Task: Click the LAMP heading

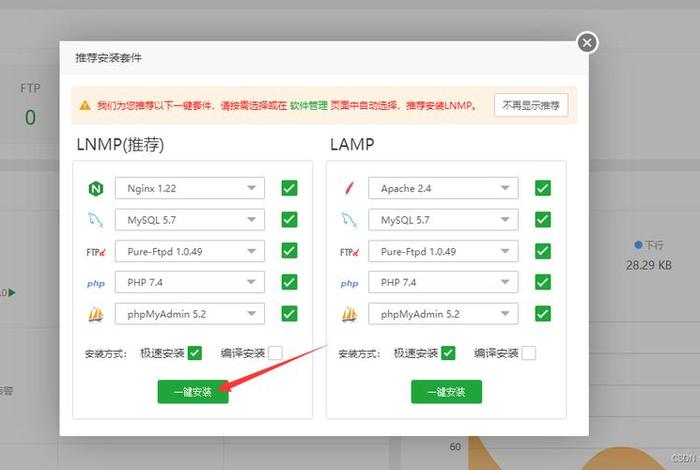Action: [352, 144]
